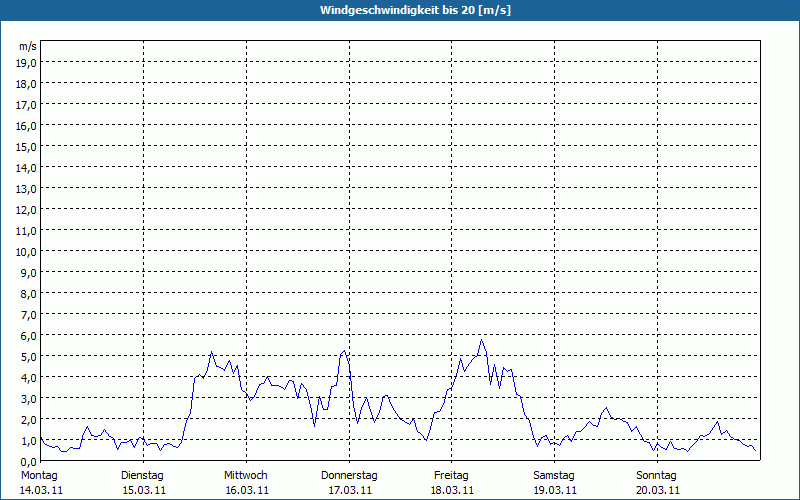
Task: Click the wind peak just before the Donnerstag gridline
Action: coord(344,351)
